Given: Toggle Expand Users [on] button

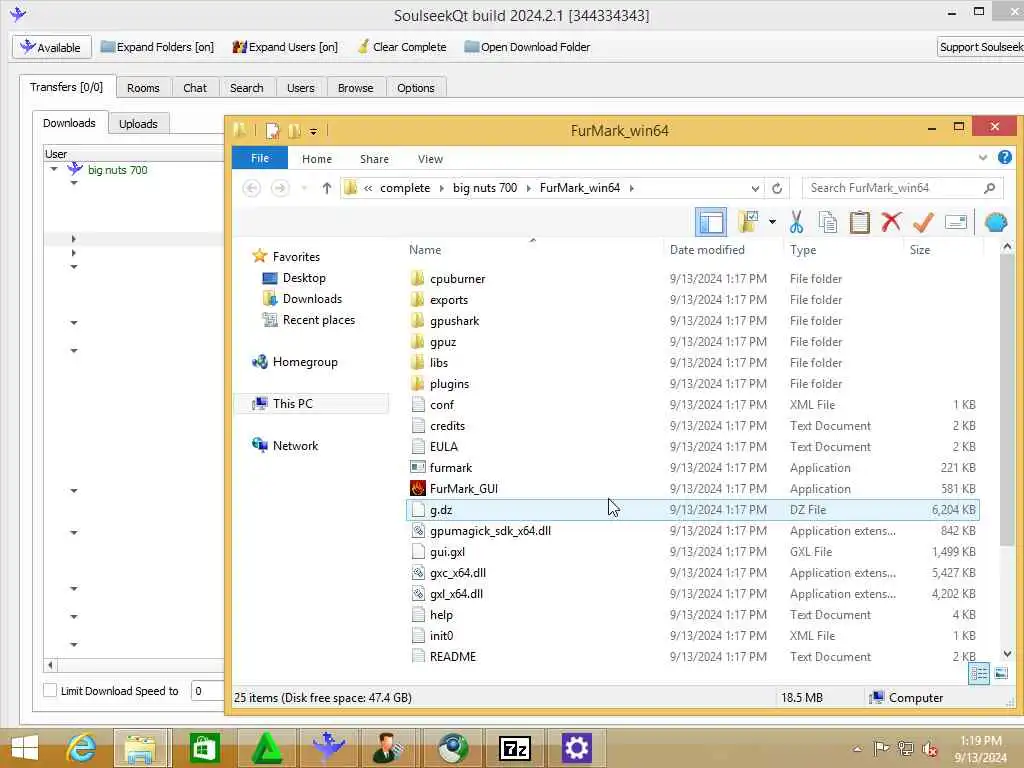Looking at the screenshot, I should click(x=285, y=47).
